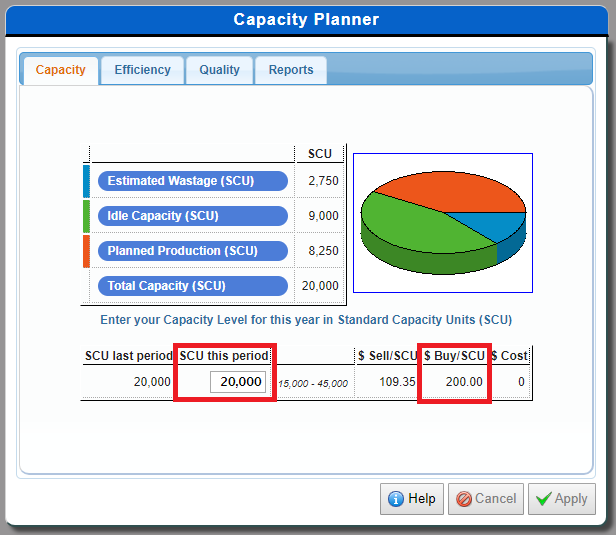Switch to the Capacity tab
This screenshot has height=535, width=616.
[60, 70]
